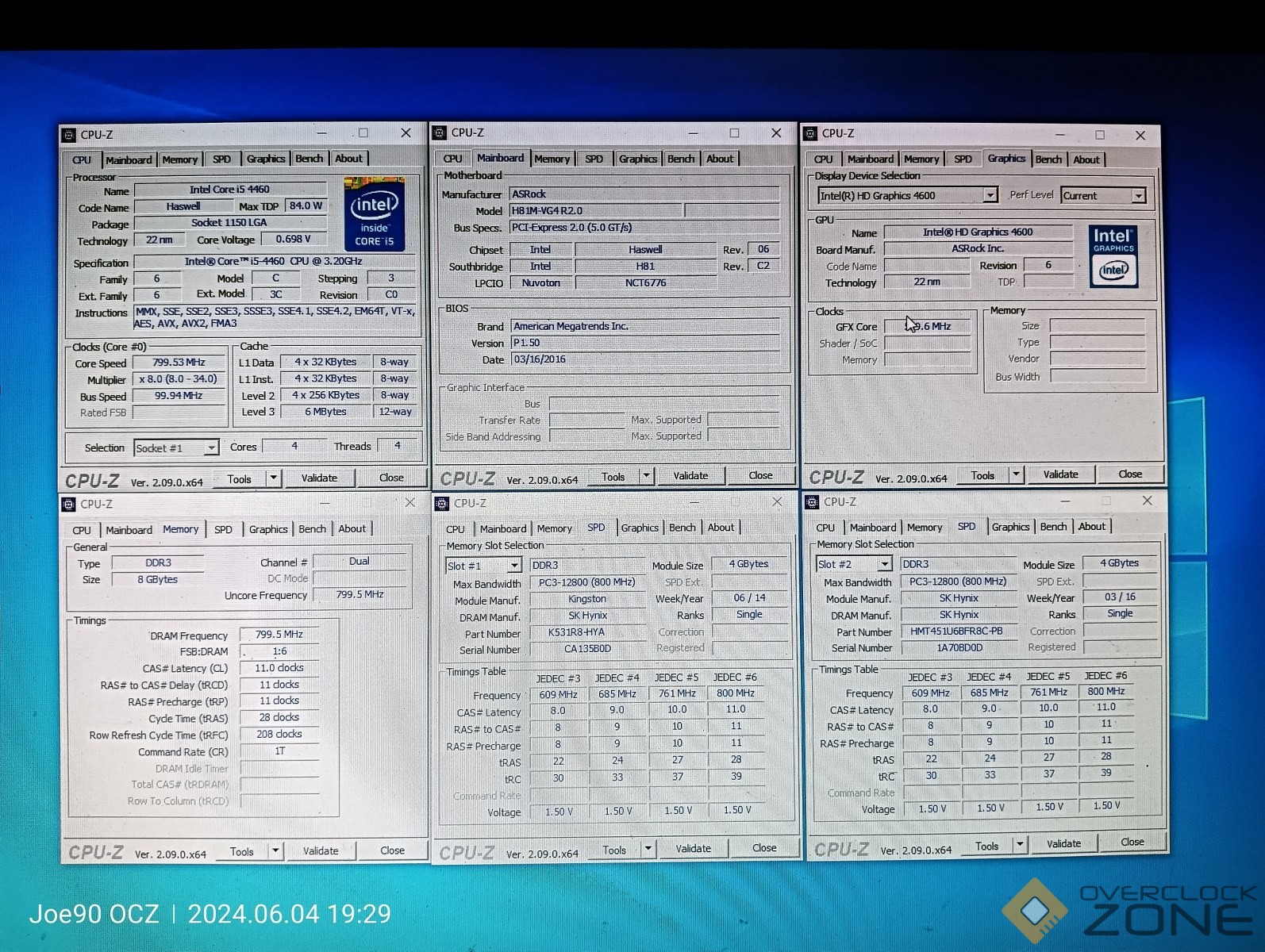Click the 6 MBytes Level 3 cache value
The image size is (1265, 952).
tap(326, 412)
